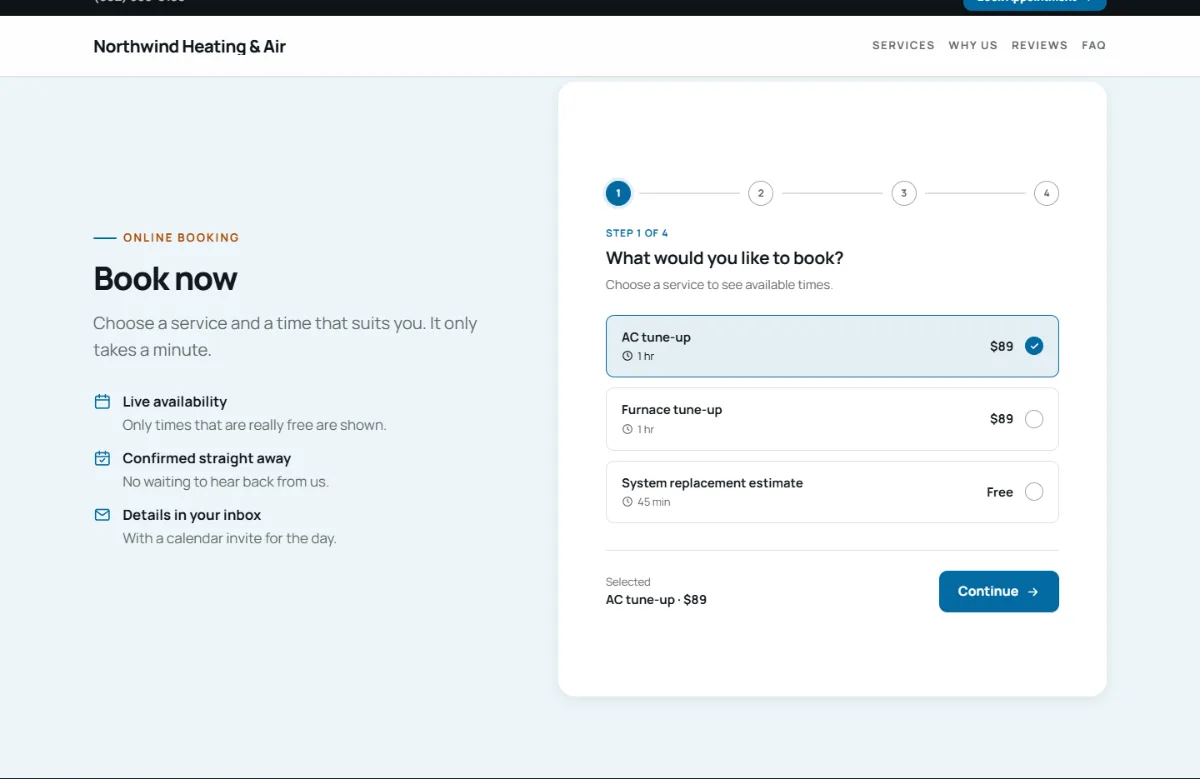The height and width of the screenshot is (779, 1200).
Task: Click the clock icon under System replacement estimate
Action: click(x=627, y=502)
